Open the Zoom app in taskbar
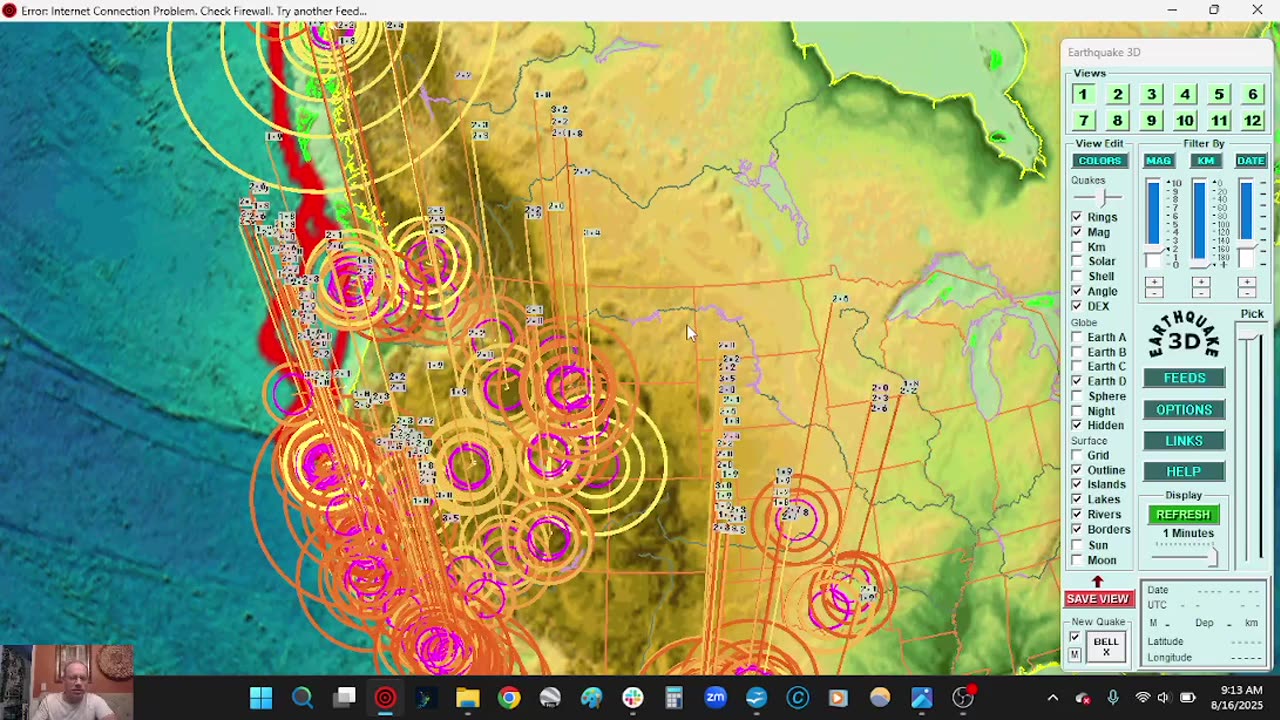 point(715,698)
